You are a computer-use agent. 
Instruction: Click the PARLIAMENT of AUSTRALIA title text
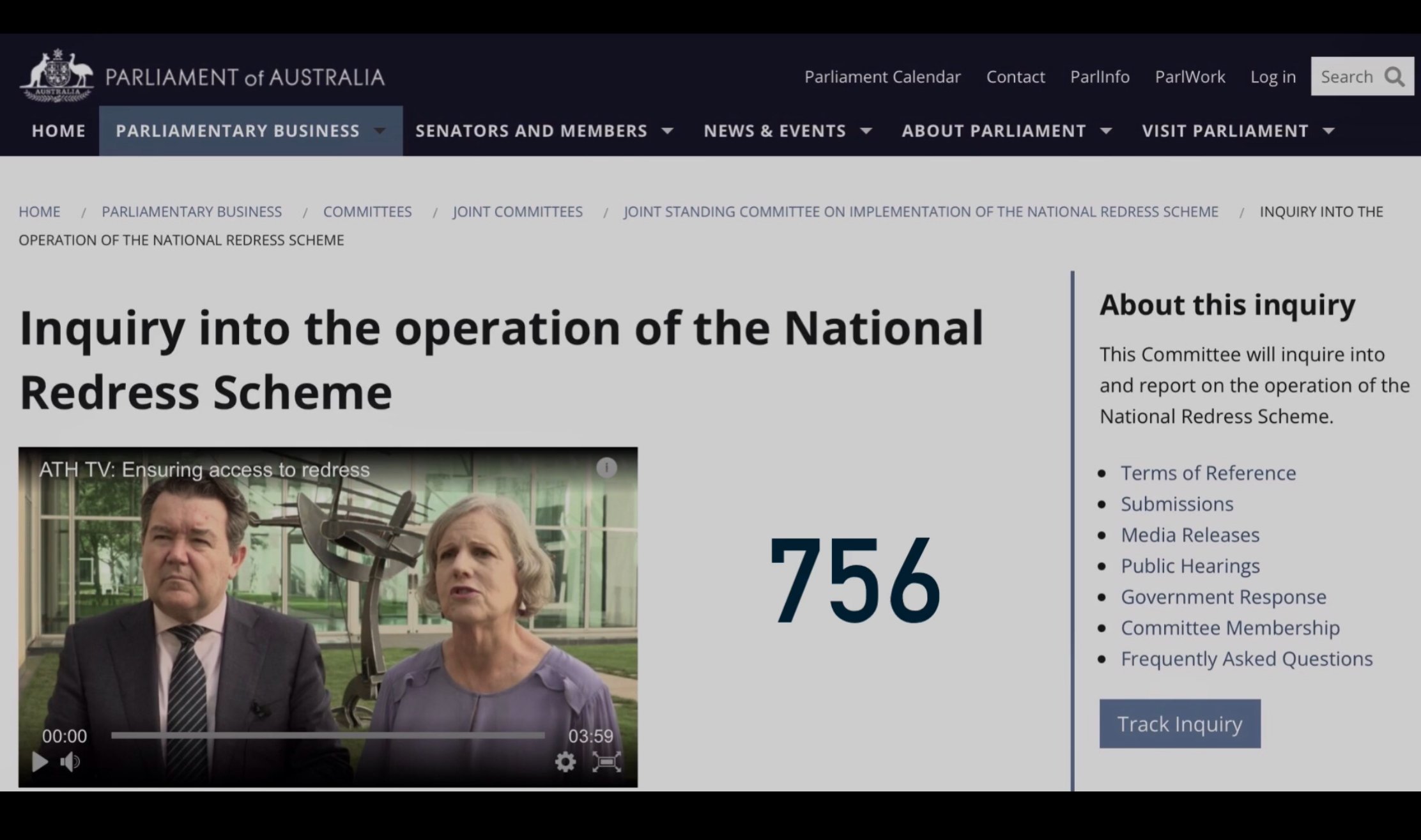pyautogui.click(x=245, y=77)
